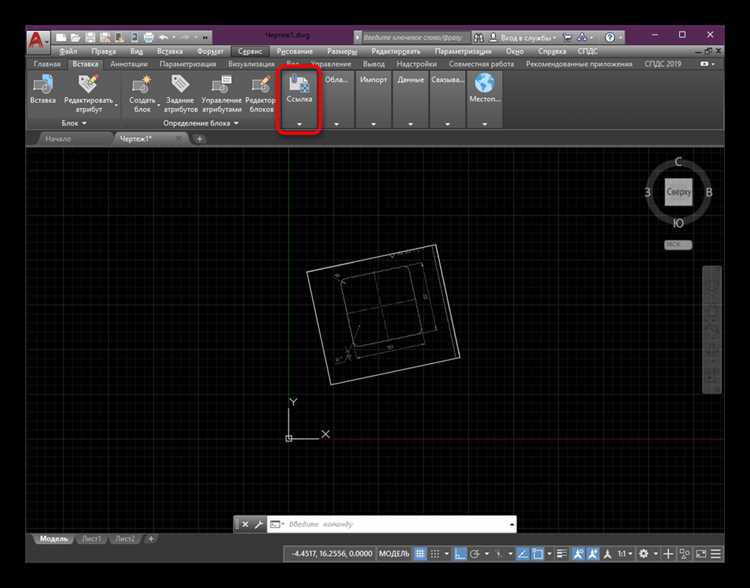Expand the Блок panel dropdown

pyautogui.click(x=74, y=123)
